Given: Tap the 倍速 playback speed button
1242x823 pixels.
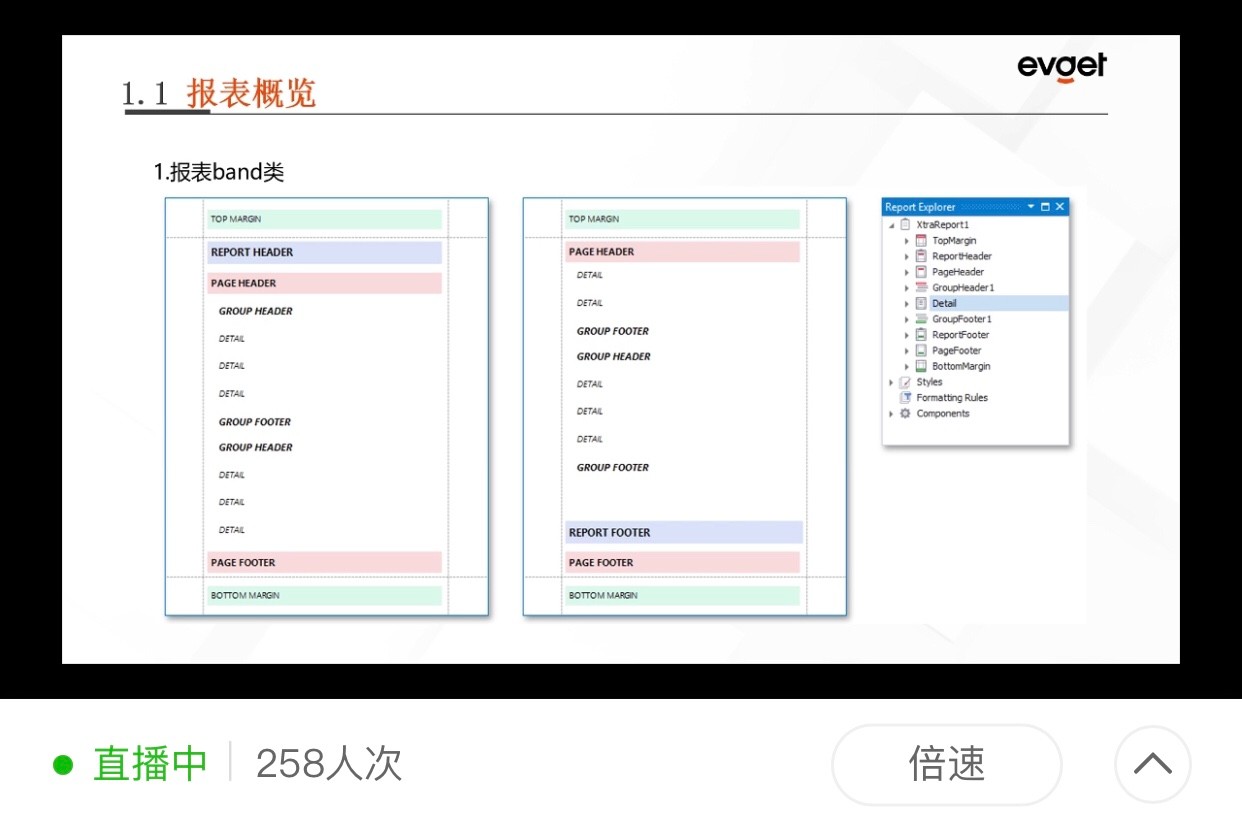Looking at the screenshot, I should point(946,765).
